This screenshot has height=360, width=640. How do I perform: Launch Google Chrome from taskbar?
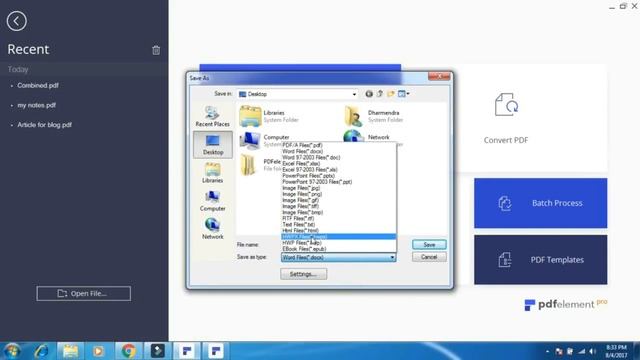click(x=128, y=351)
